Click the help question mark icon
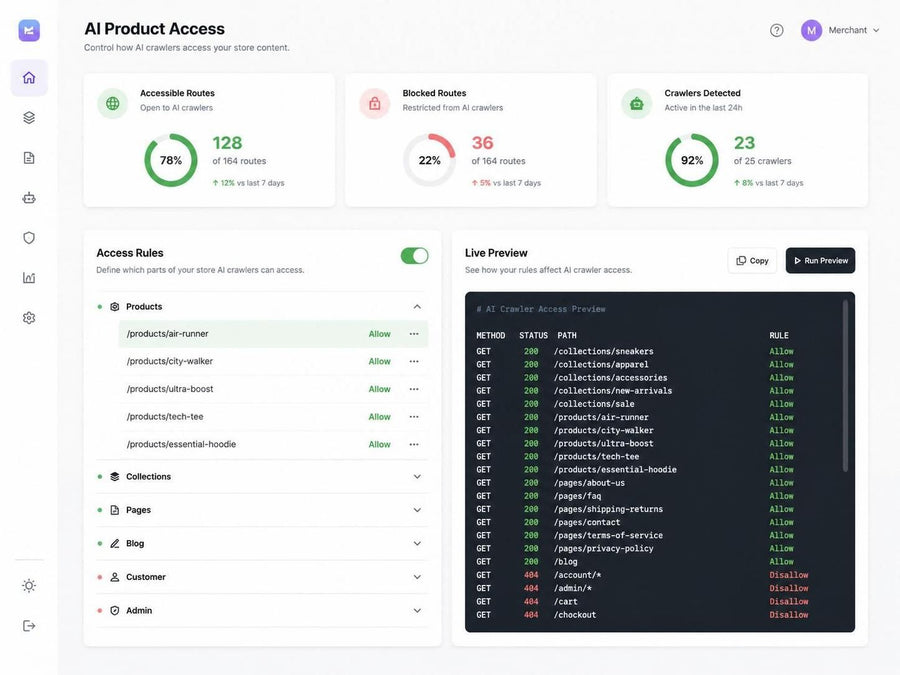 coord(777,30)
